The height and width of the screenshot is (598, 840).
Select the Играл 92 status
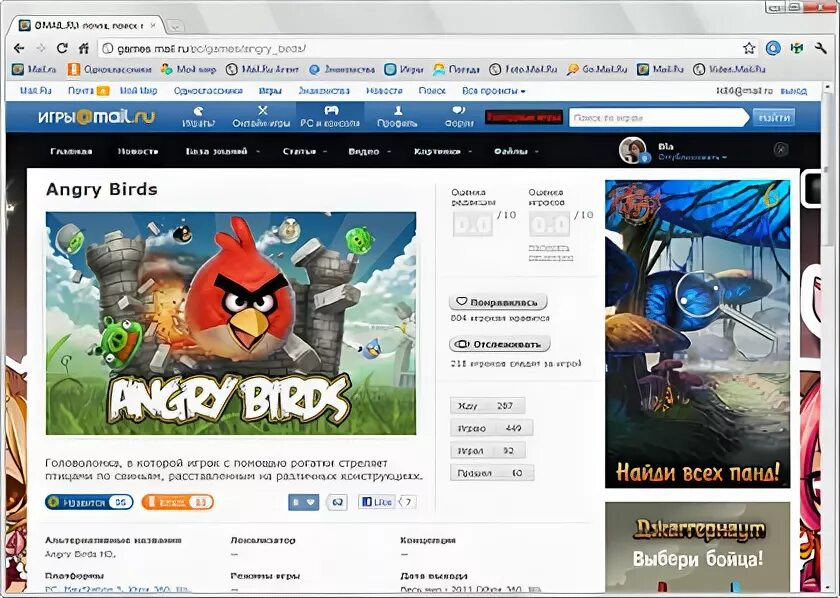488,451
